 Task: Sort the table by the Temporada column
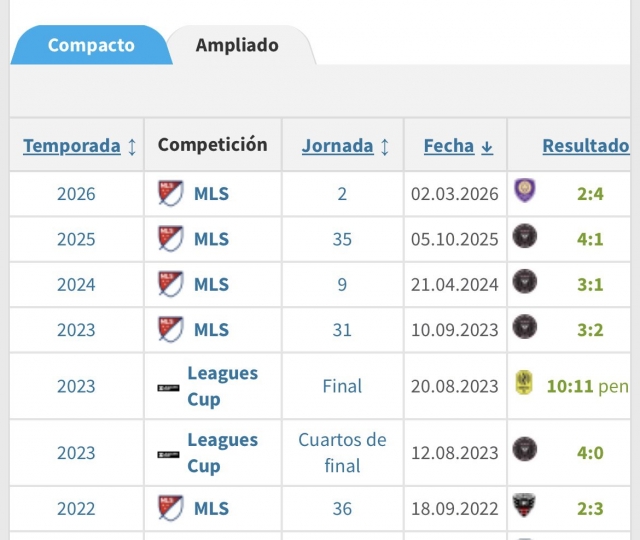[x=72, y=146]
